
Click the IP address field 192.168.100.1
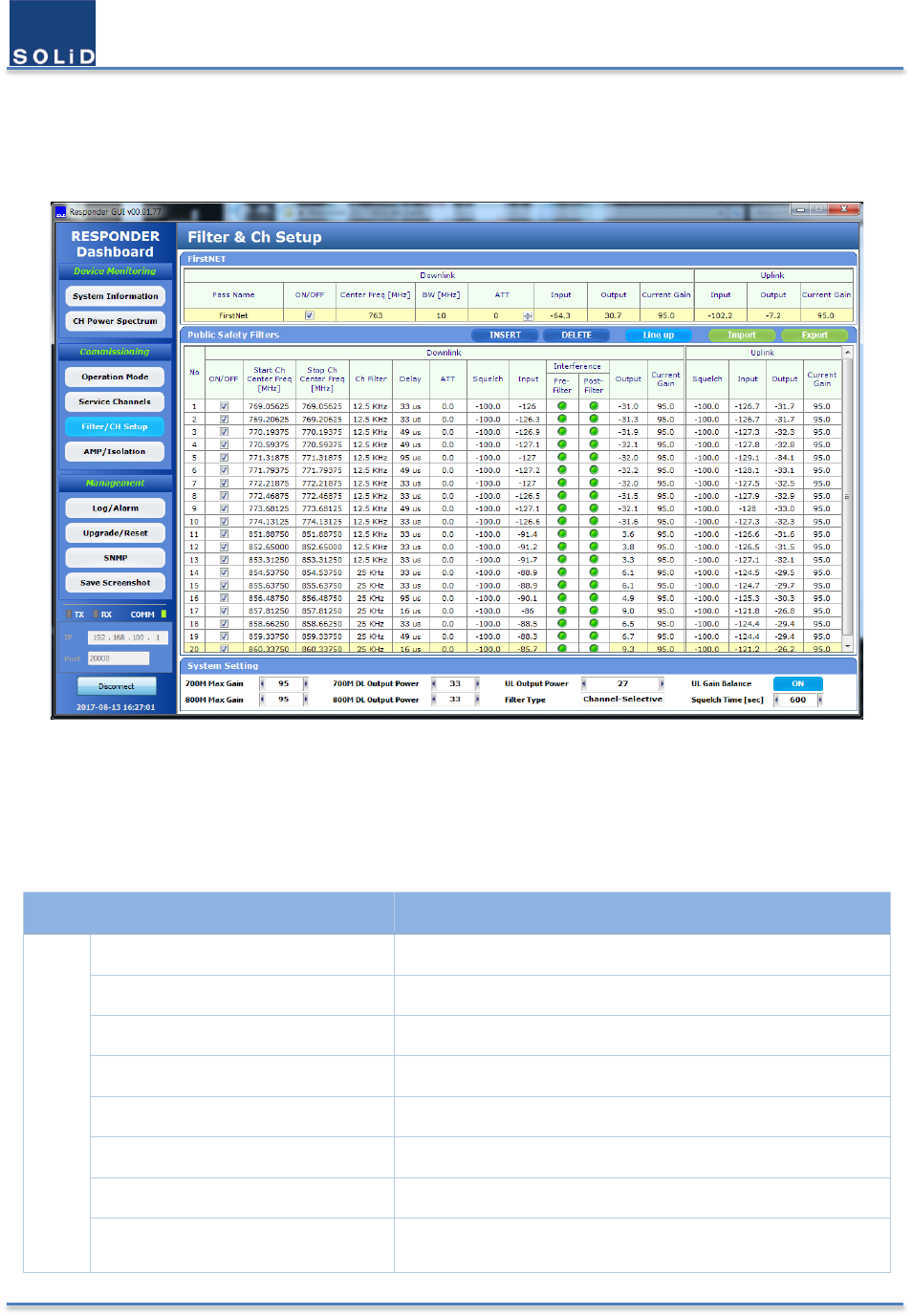pos(128,637)
